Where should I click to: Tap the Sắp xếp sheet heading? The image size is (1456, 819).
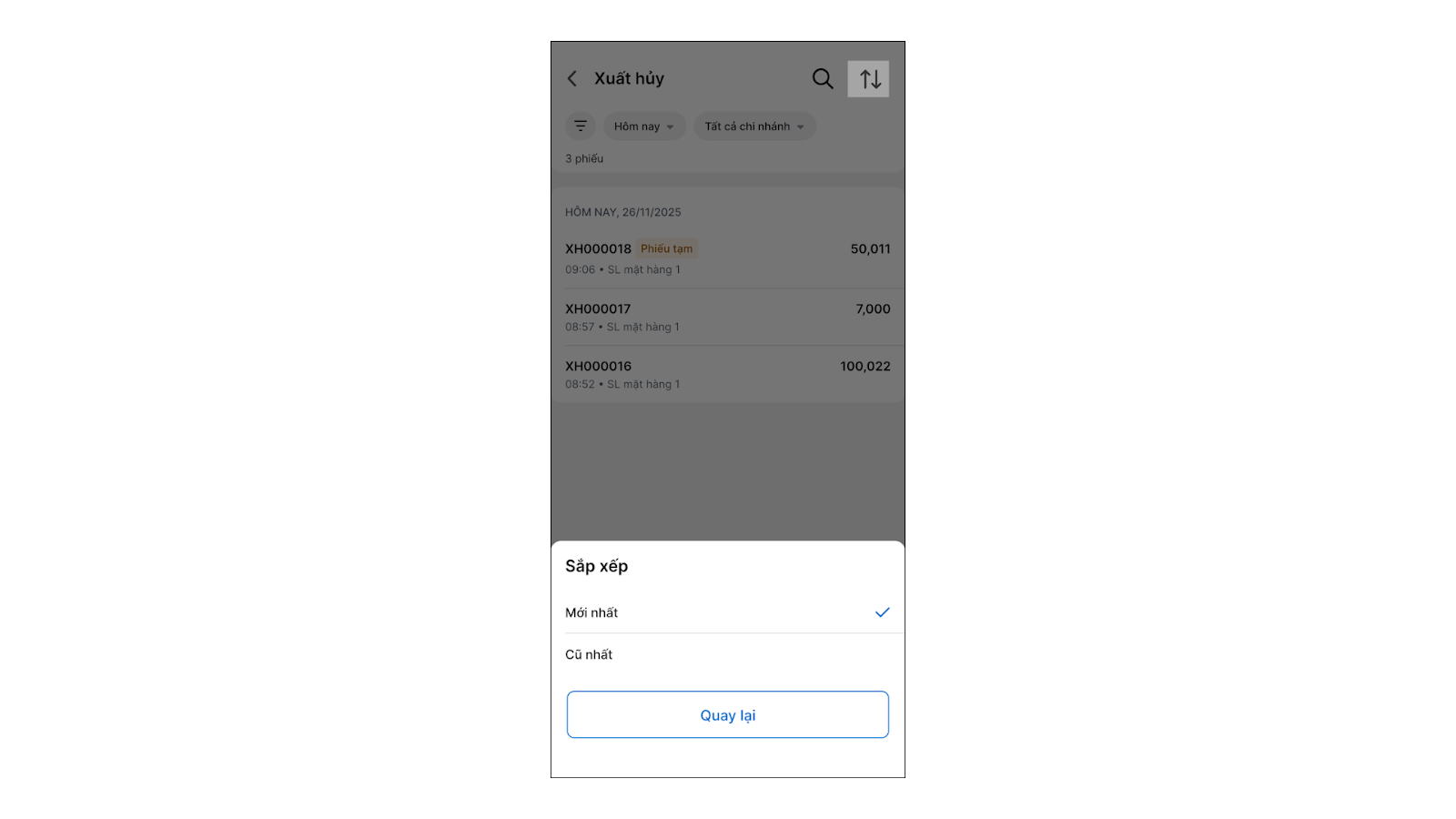[x=597, y=566]
